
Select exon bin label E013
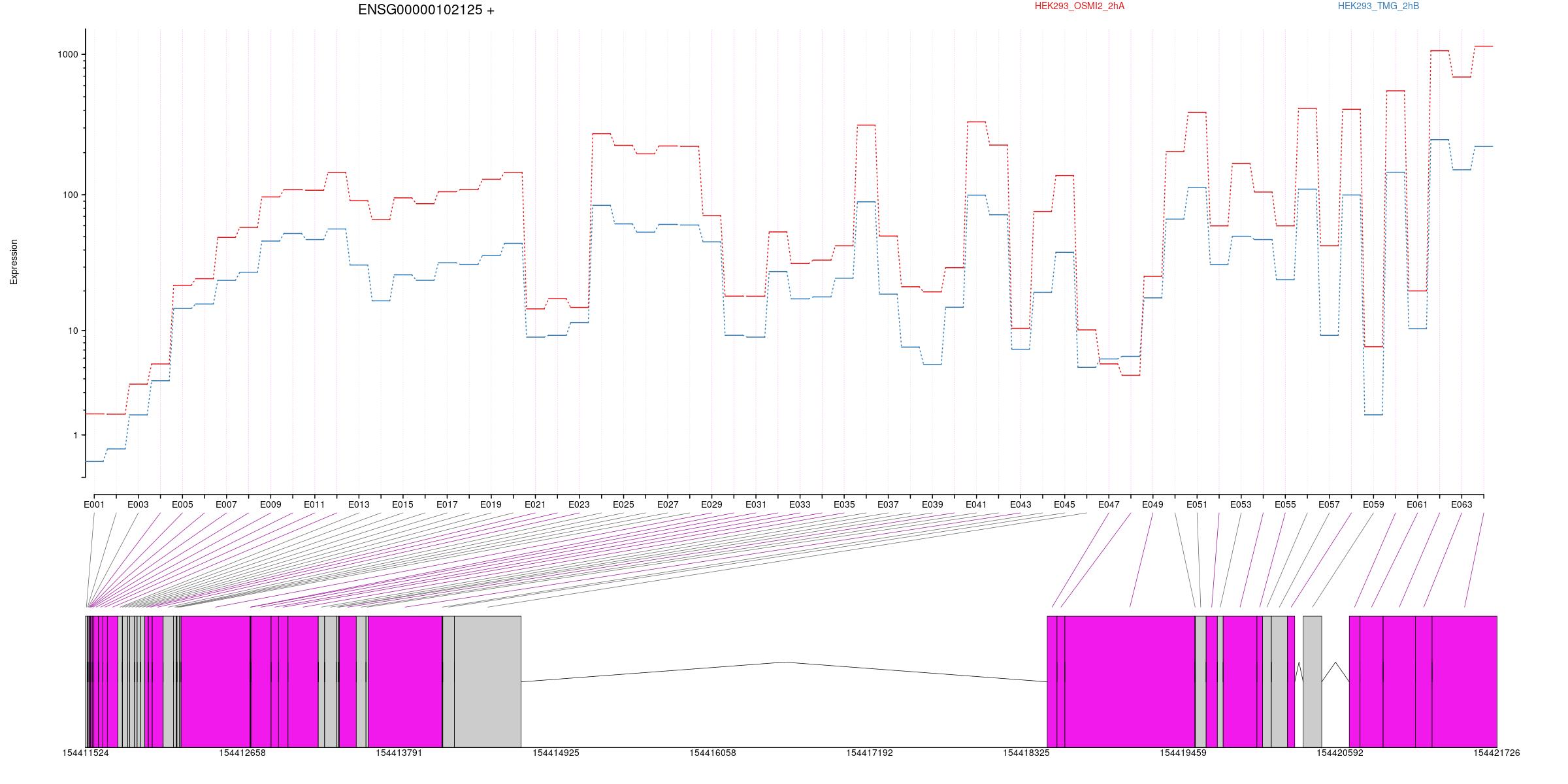[x=359, y=504]
